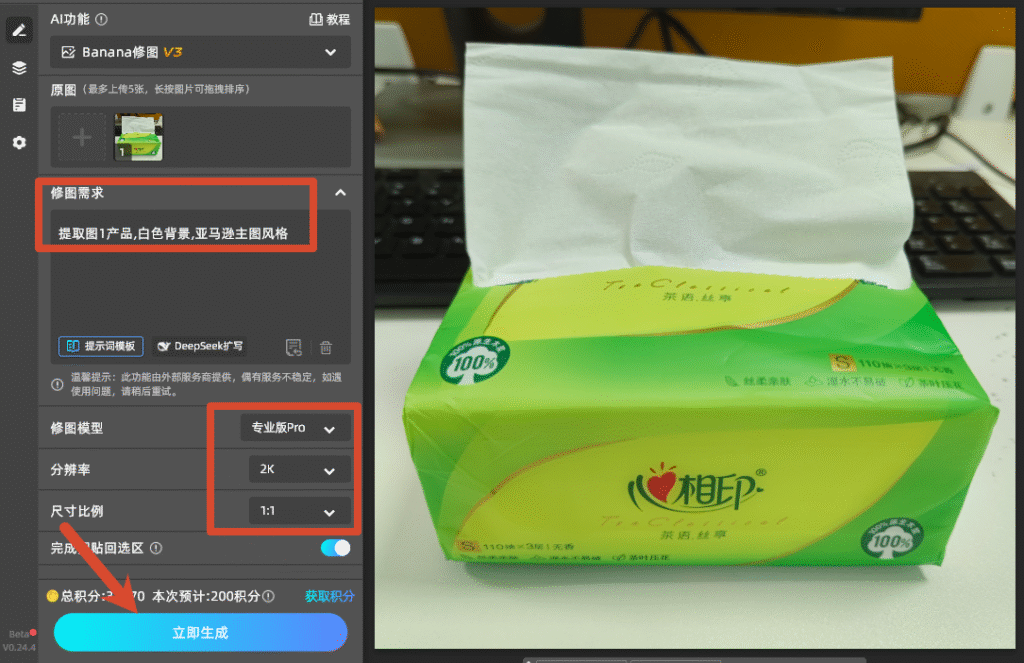Open the 获取积分 link
Image resolution: width=1024 pixels, height=663 pixels.
click(330, 596)
